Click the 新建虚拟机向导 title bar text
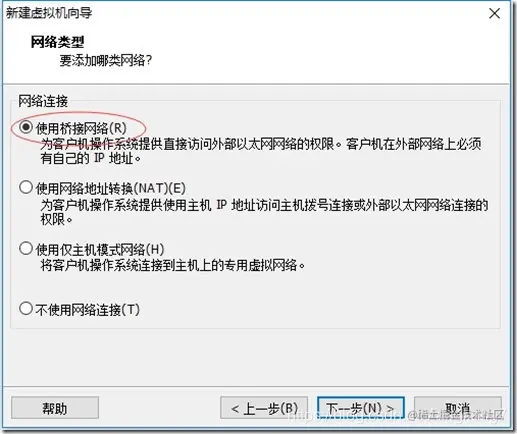This screenshot has height=434, width=517. point(49,13)
